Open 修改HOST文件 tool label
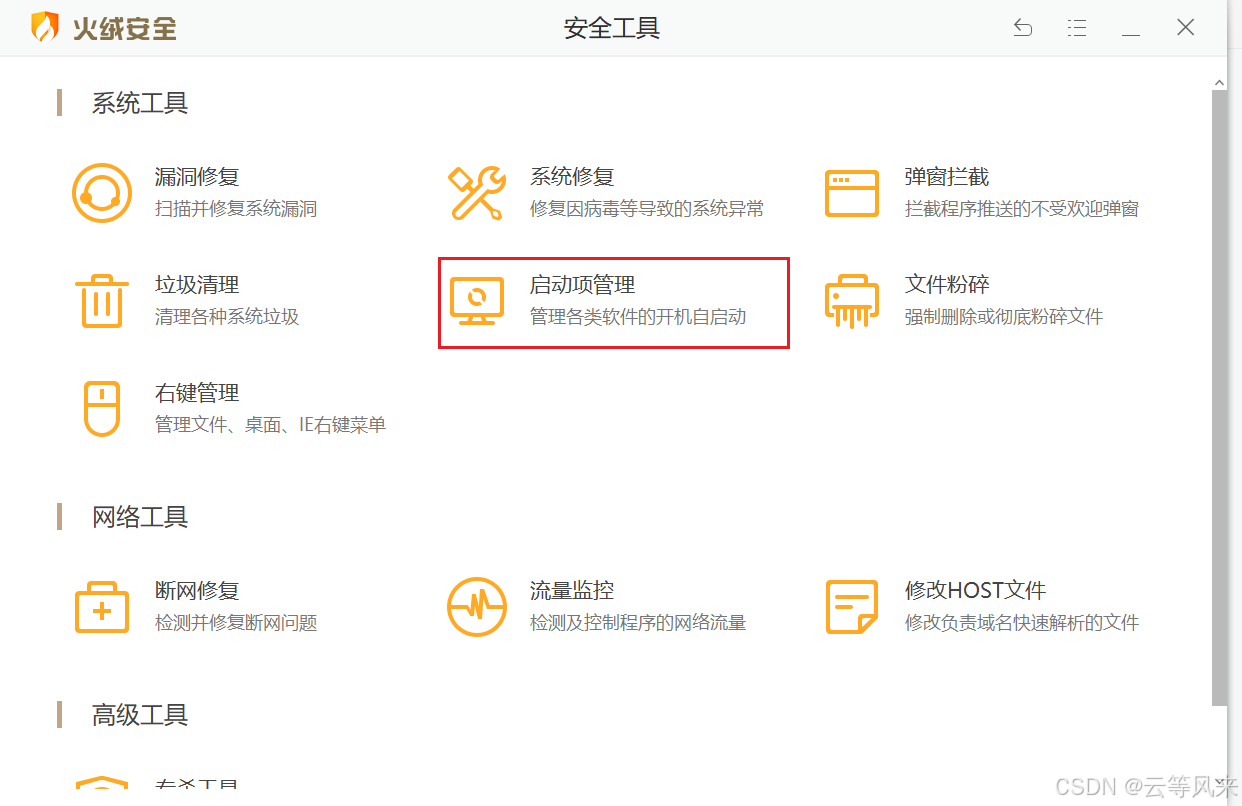Image resolution: width=1242 pixels, height=806 pixels. (x=975, y=591)
